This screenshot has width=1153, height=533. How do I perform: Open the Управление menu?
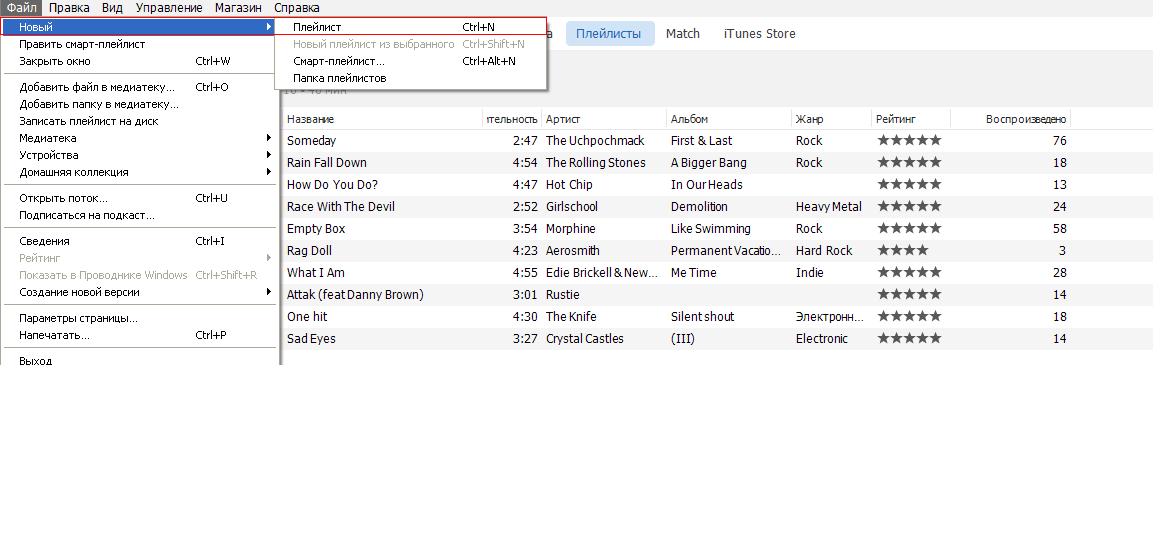(169, 8)
